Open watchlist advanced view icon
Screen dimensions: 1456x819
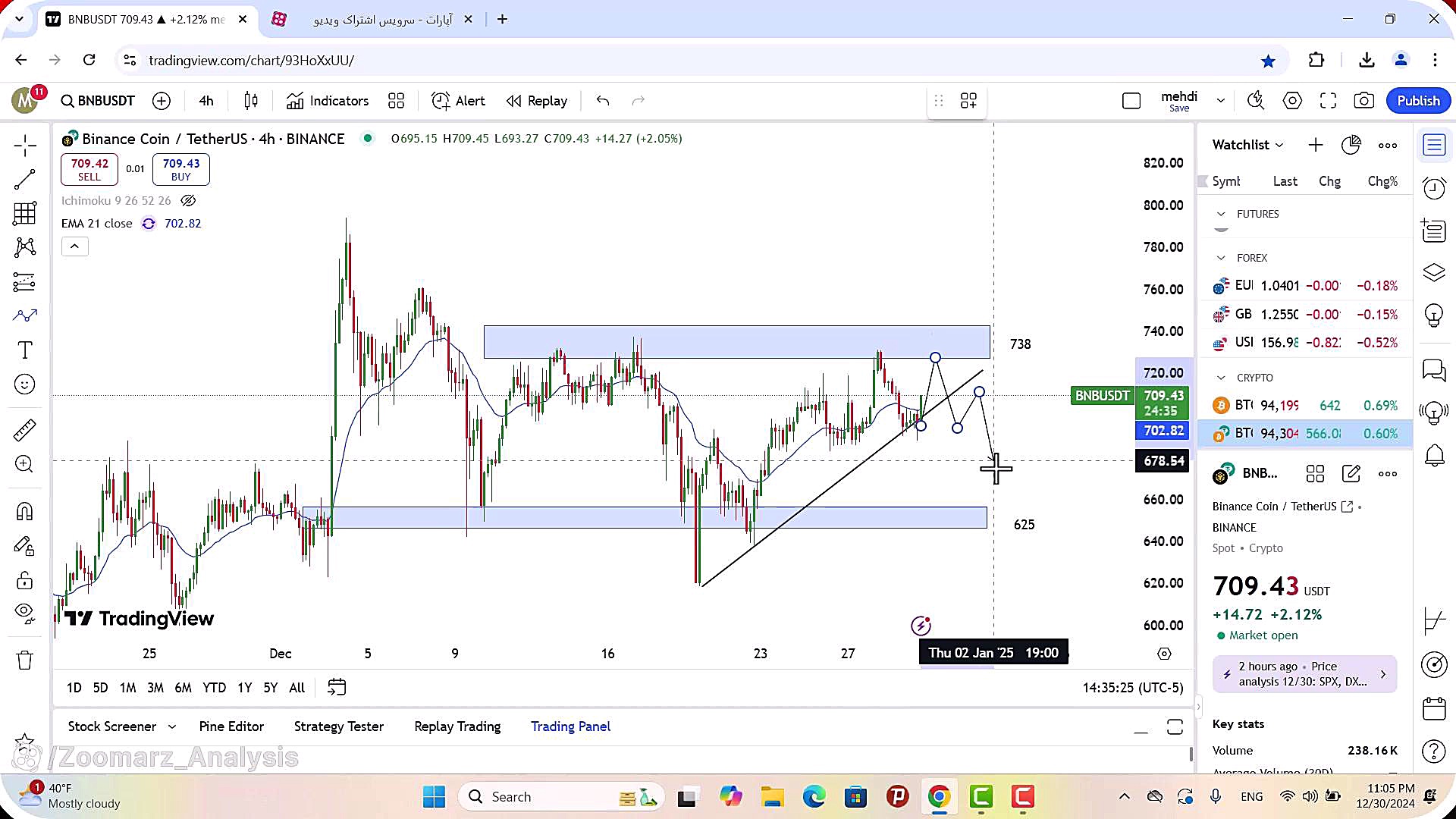(1351, 145)
